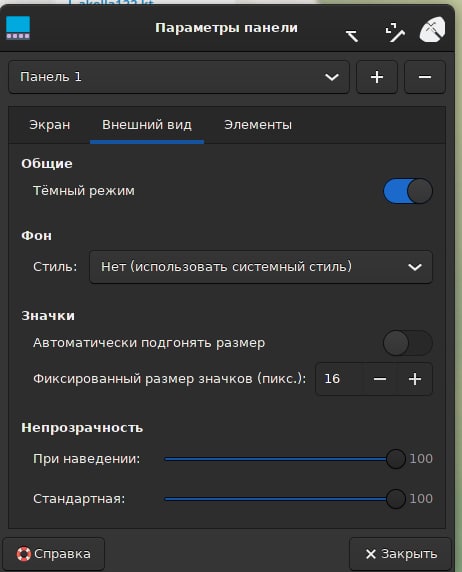Click the 100 value beside Стандартная
Viewport: 462px width, 572px height.
[421, 499]
